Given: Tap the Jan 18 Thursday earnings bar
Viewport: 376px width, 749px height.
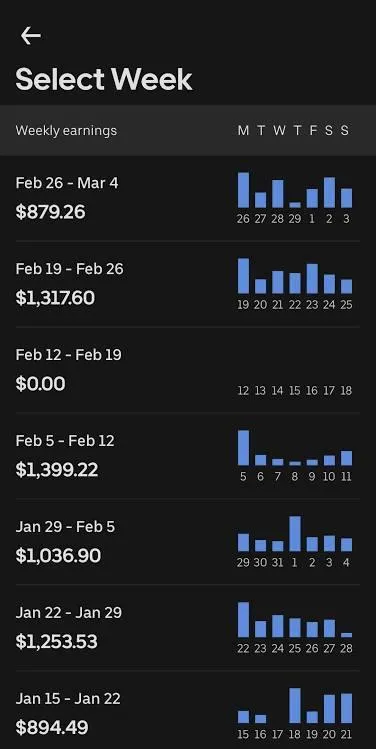Looking at the screenshot, I should pyautogui.click(x=295, y=706).
